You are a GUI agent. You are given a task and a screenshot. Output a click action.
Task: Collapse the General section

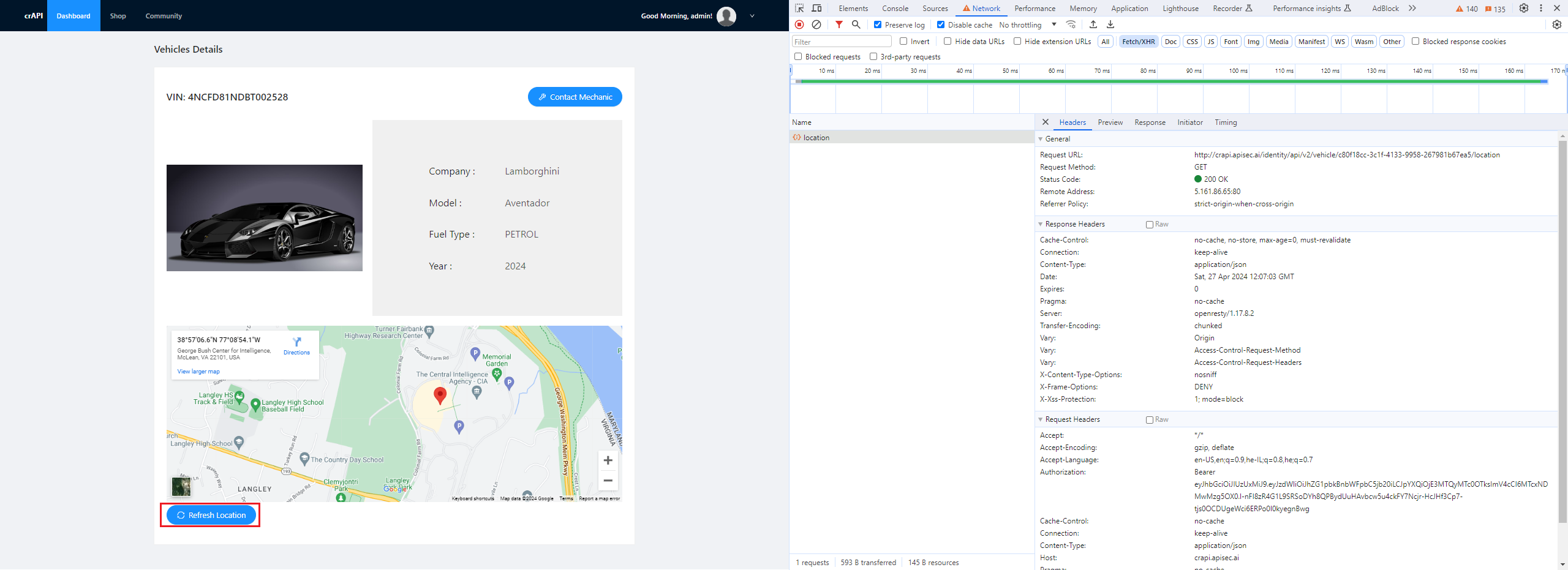(x=1041, y=139)
